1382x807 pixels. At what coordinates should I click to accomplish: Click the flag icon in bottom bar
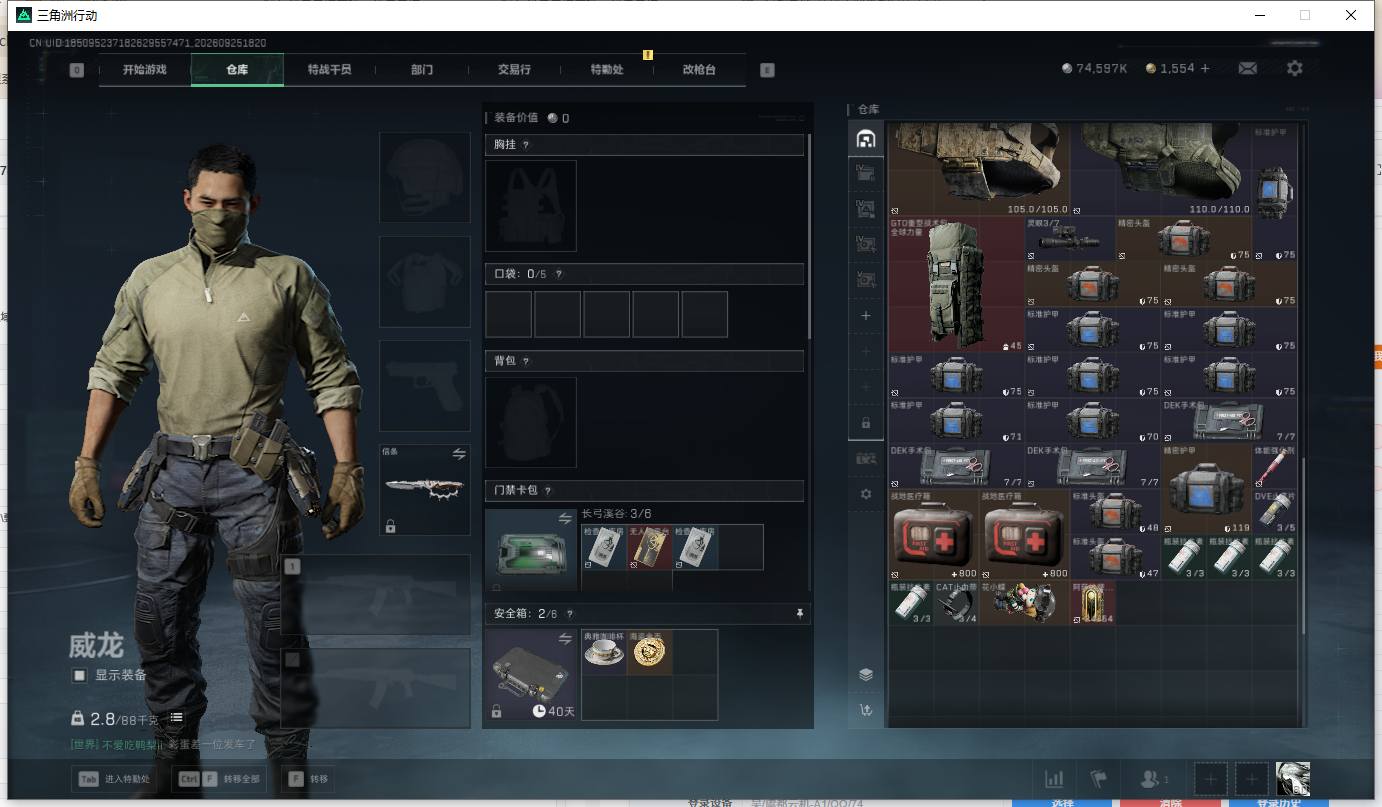[1098, 779]
